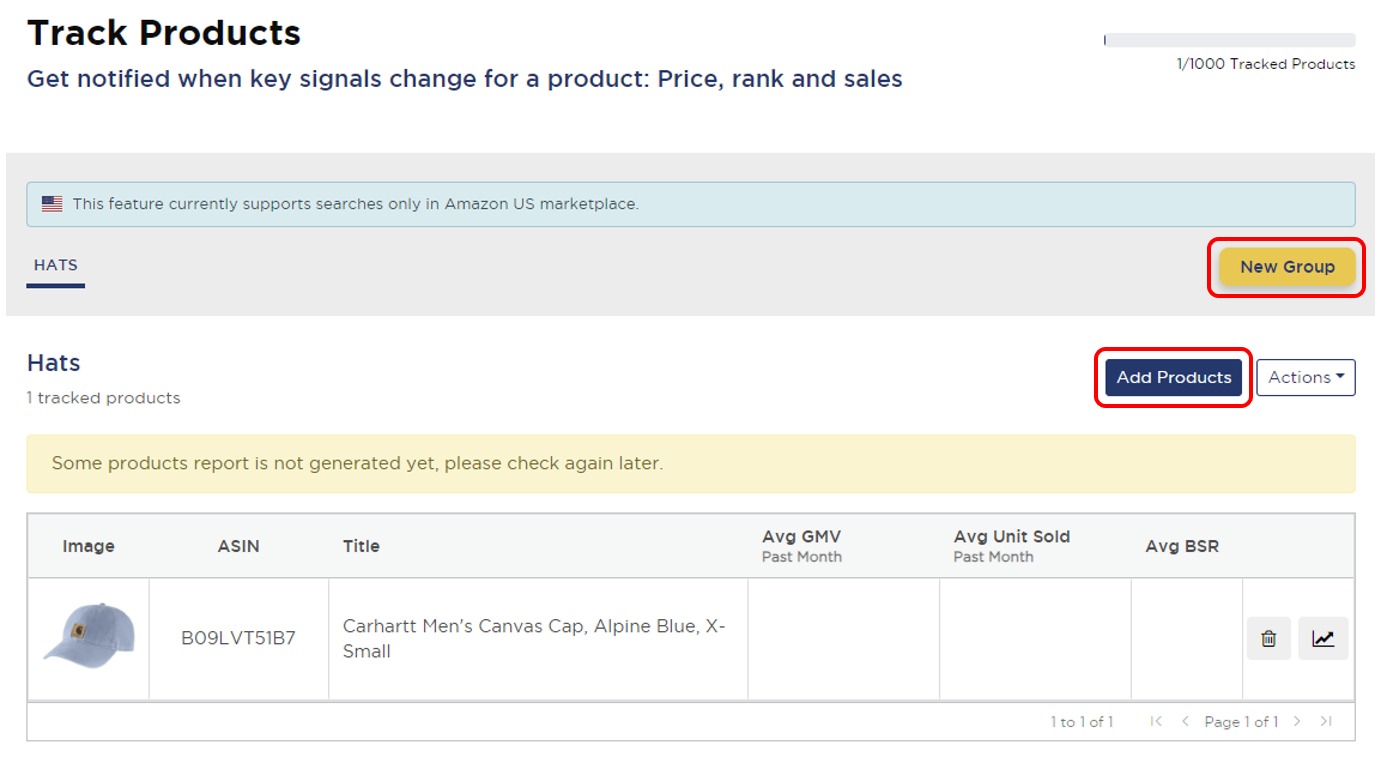Go to the first page of results

point(1156,721)
